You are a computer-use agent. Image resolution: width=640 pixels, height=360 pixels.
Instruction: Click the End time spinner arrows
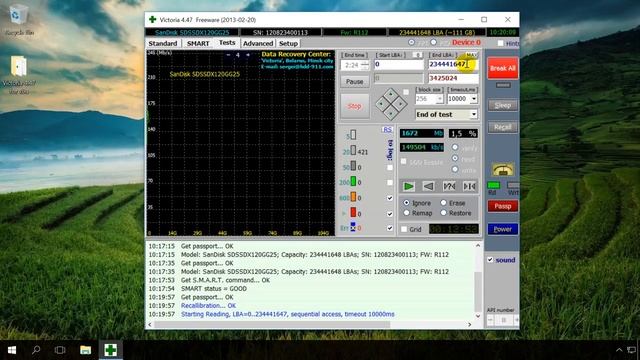[x=365, y=65]
